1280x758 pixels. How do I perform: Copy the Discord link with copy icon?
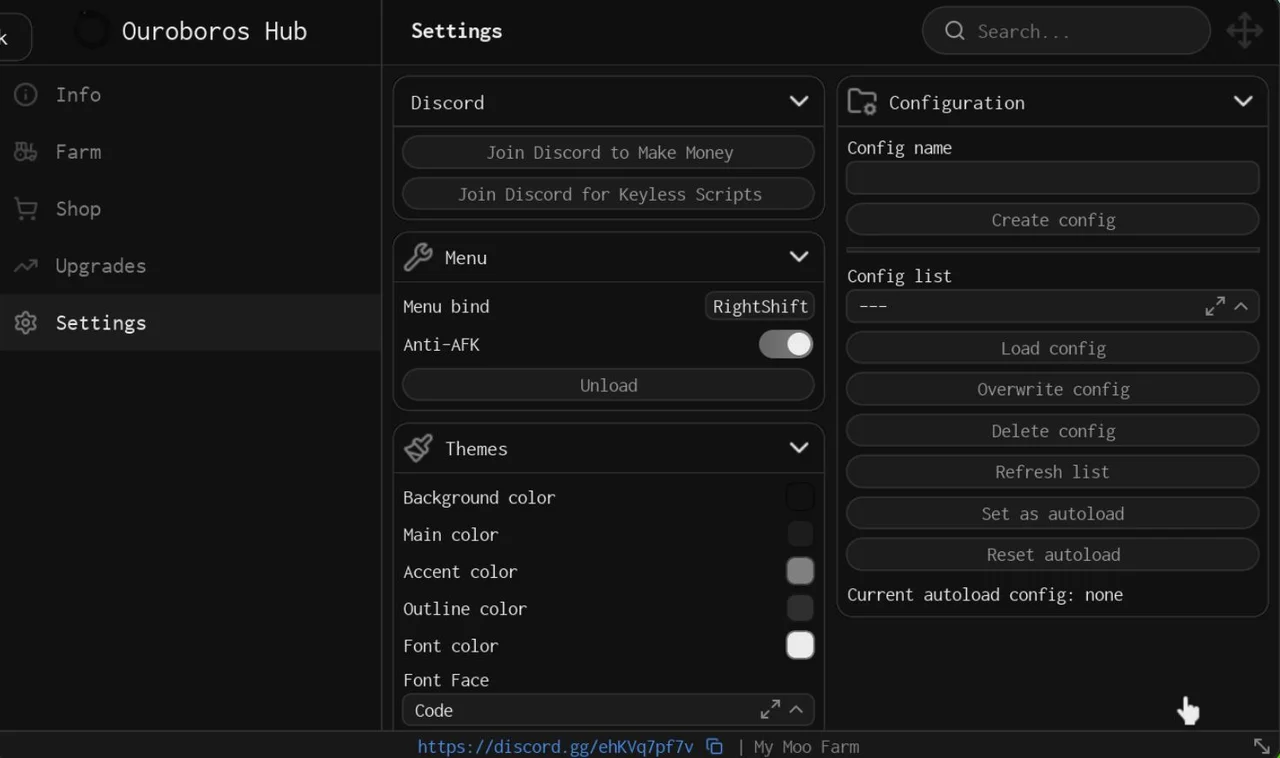(x=715, y=746)
